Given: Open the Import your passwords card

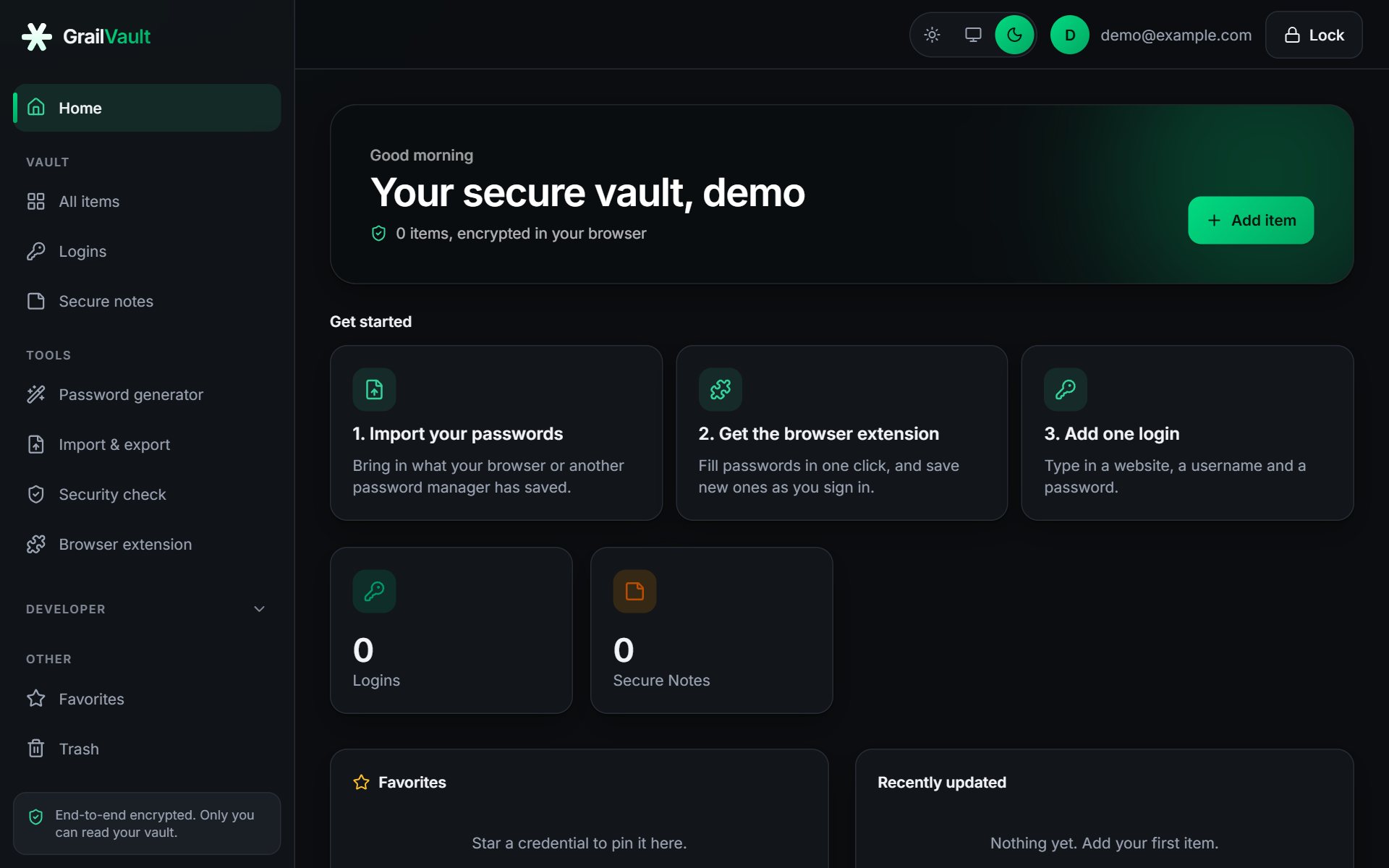Looking at the screenshot, I should point(496,433).
